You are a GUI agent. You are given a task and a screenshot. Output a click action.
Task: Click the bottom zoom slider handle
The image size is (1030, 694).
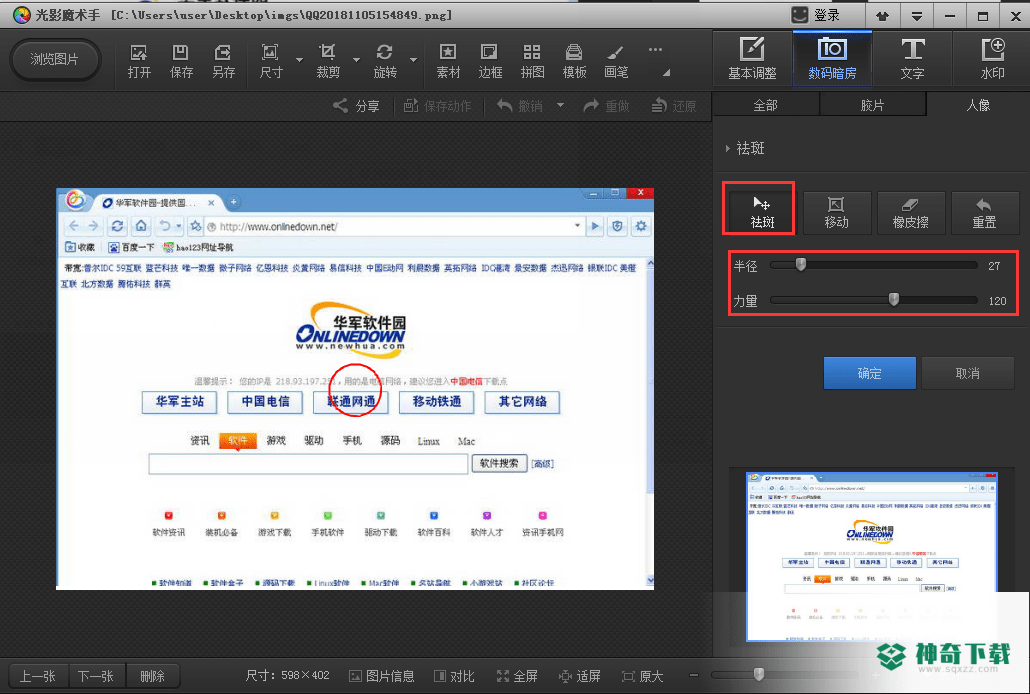point(759,674)
